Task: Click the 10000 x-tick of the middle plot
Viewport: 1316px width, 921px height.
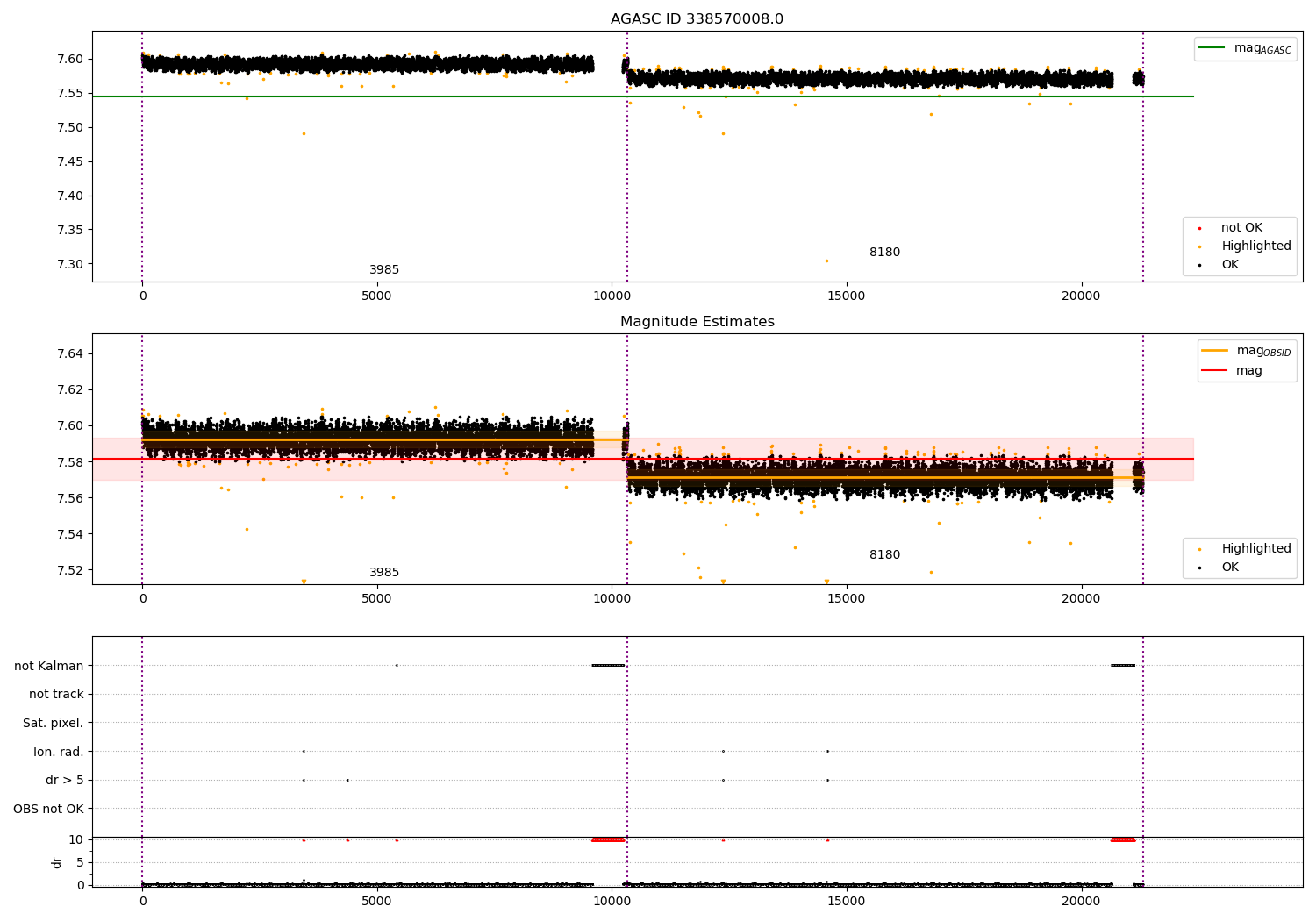Action: pyautogui.click(x=612, y=599)
